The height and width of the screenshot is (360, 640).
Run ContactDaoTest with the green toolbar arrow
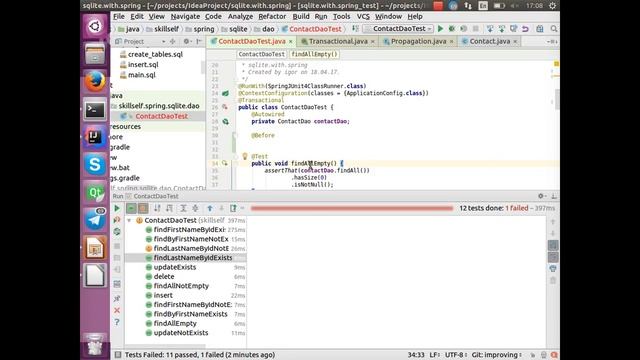pos(440,29)
